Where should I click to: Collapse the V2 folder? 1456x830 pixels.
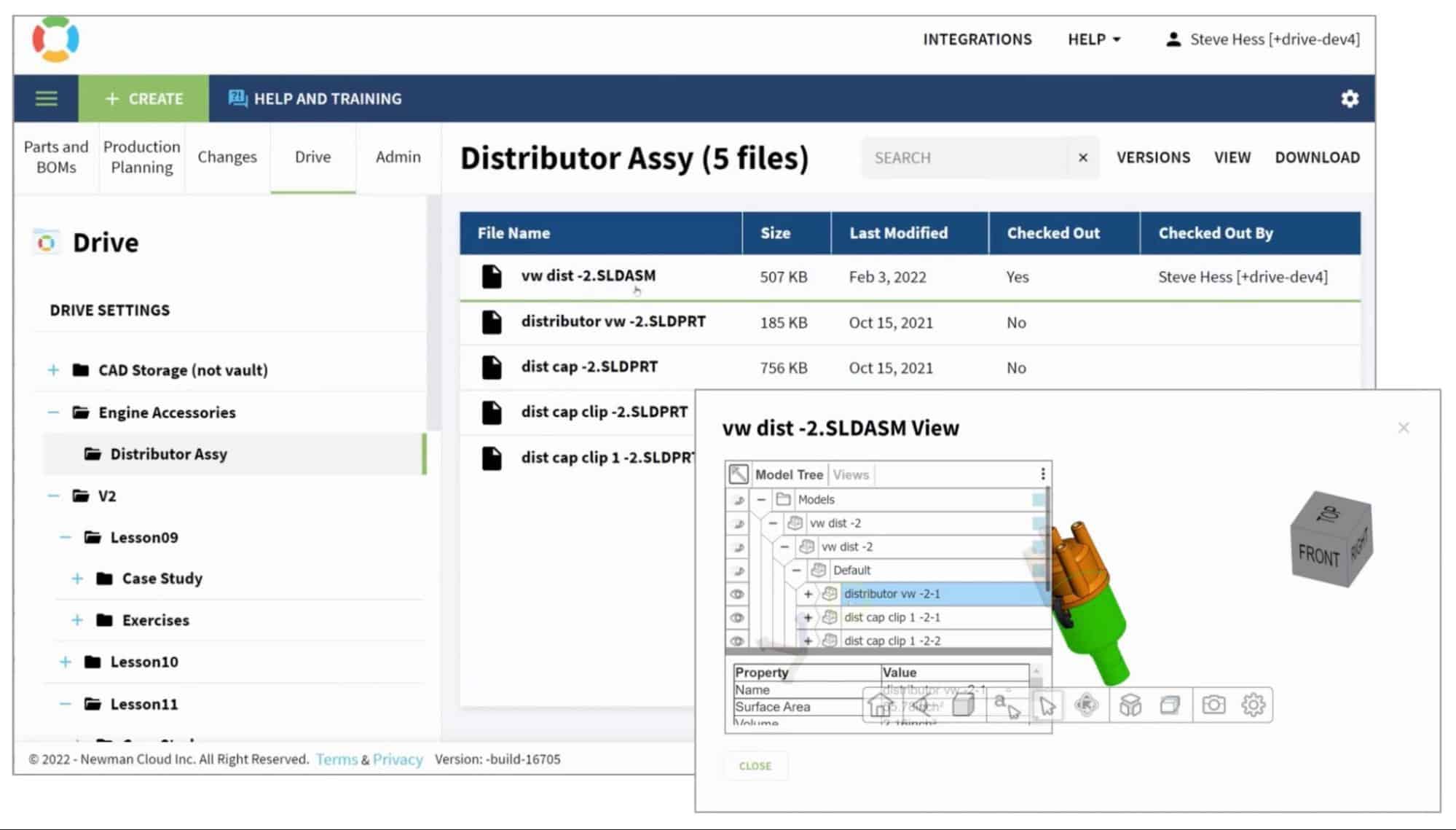point(53,496)
